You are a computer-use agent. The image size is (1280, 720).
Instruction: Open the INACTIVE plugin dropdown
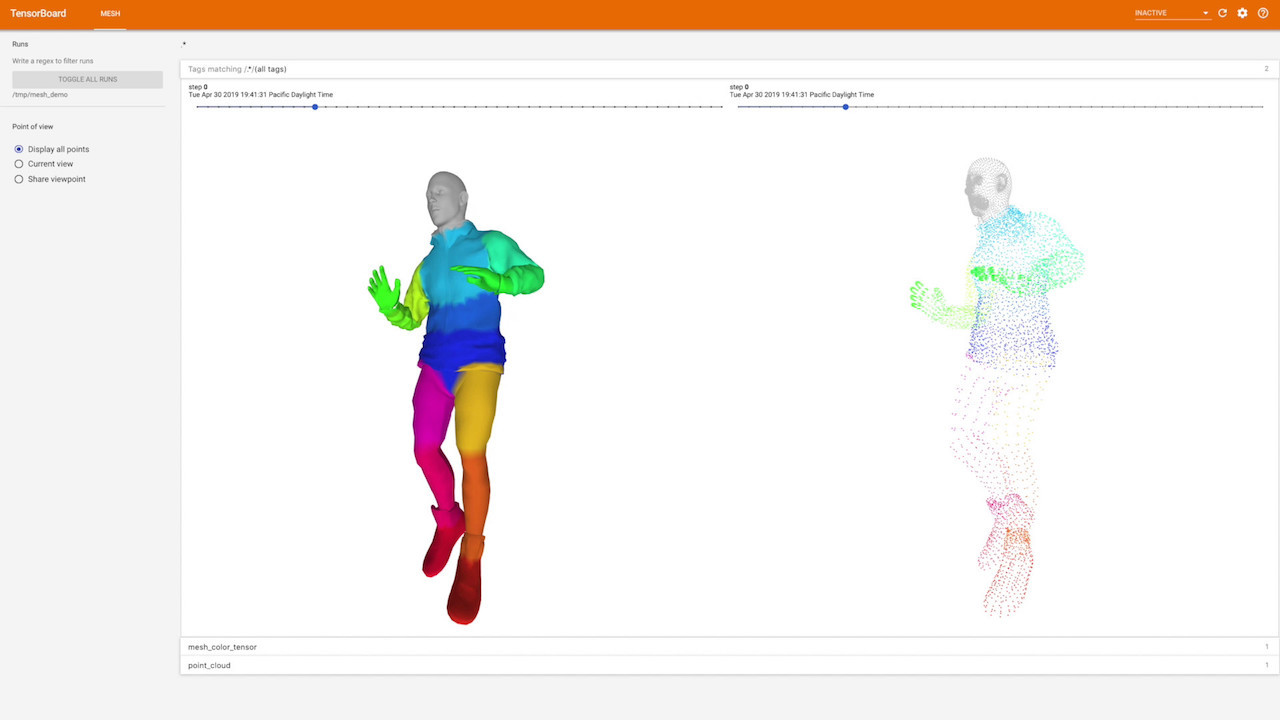click(x=1172, y=13)
